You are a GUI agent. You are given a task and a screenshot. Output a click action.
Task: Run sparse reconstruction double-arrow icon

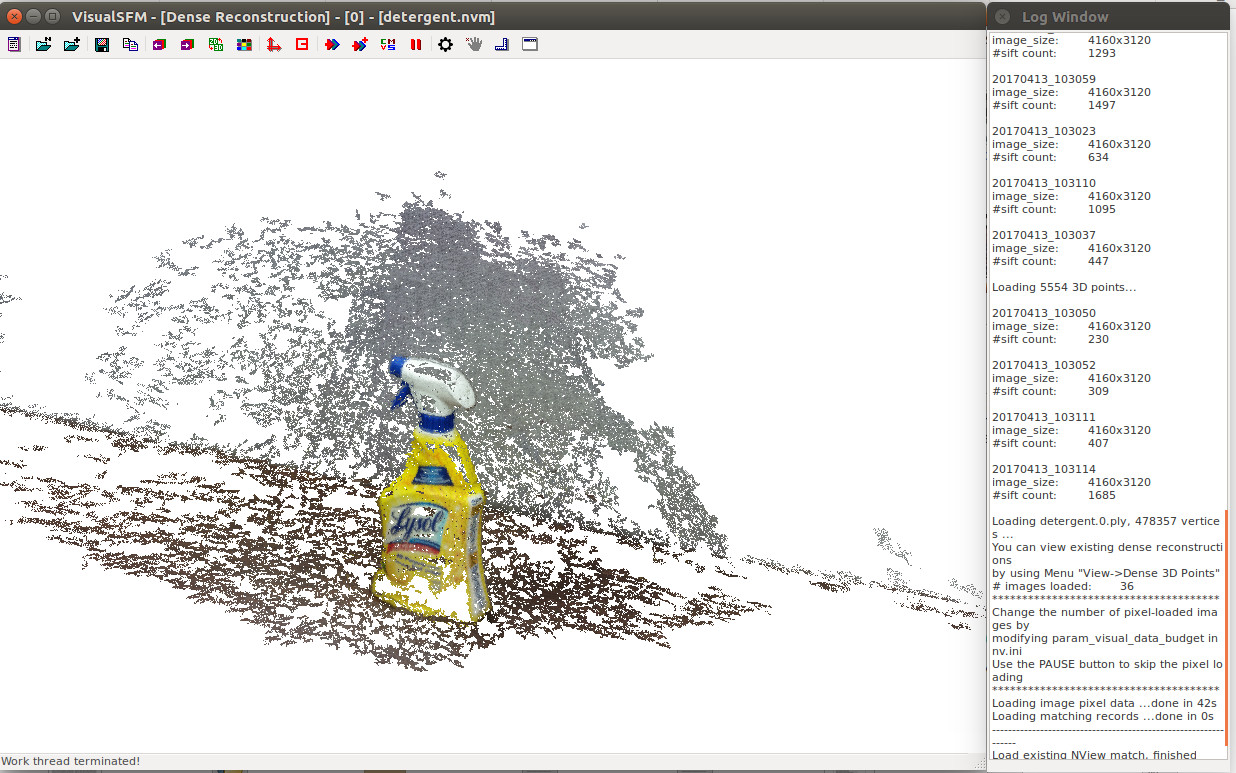(332, 45)
